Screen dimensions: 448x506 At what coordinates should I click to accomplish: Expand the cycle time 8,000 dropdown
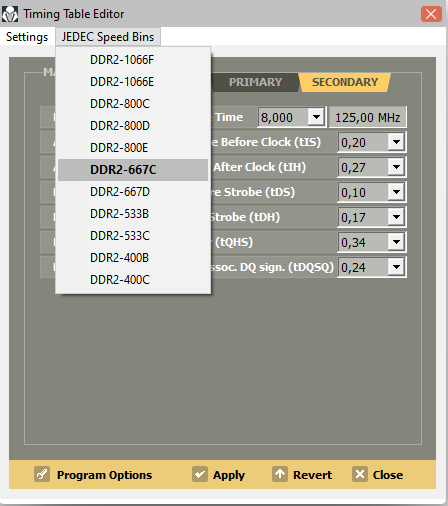316,117
